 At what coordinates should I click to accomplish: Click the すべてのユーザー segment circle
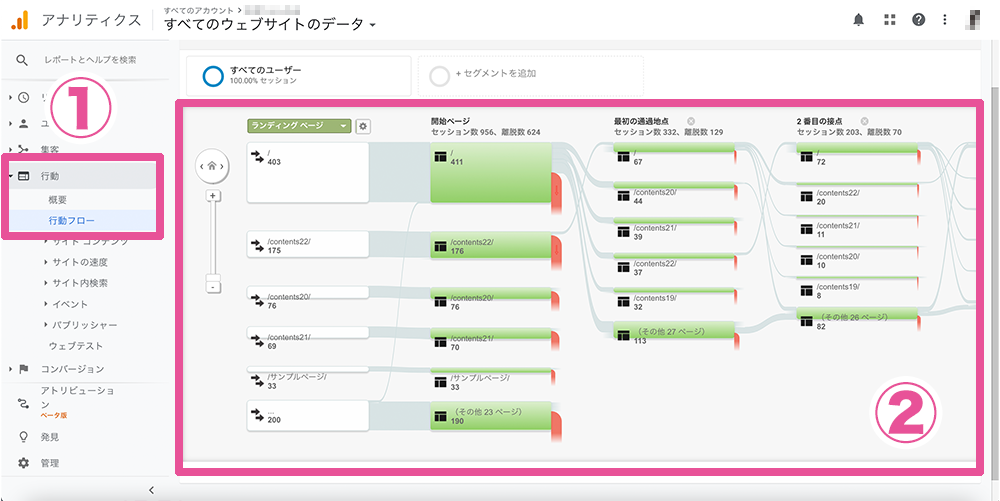(211, 76)
